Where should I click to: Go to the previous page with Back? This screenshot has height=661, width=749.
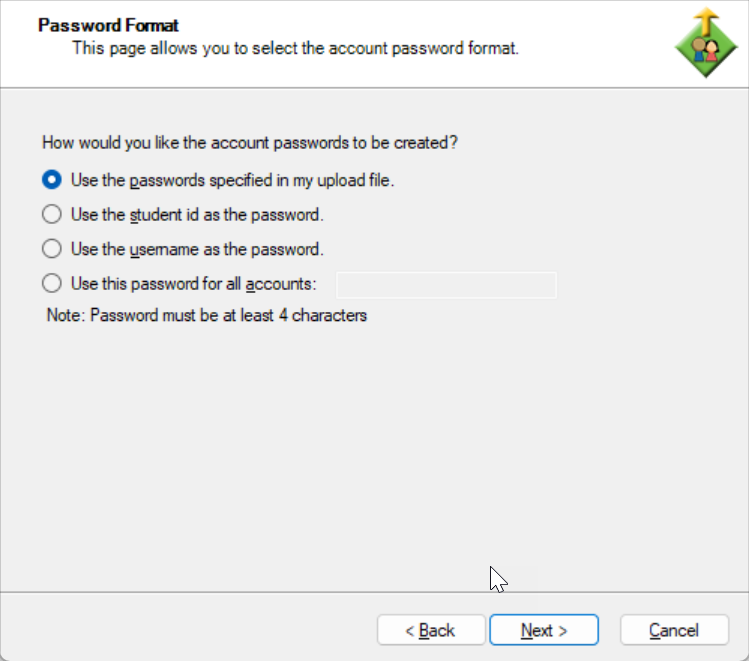pyautogui.click(x=430, y=630)
